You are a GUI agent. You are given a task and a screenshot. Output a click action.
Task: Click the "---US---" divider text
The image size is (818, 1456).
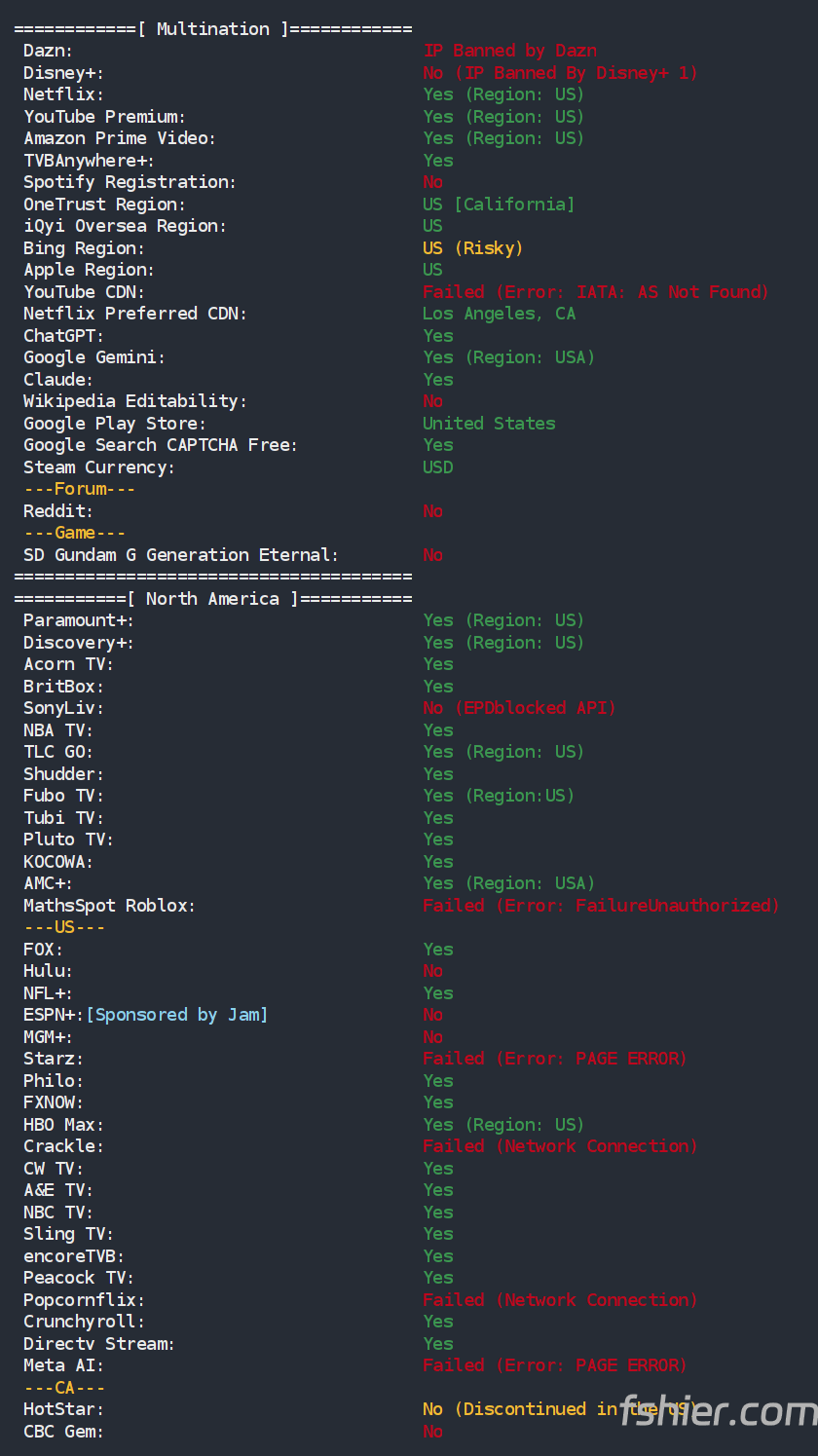pos(64,927)
